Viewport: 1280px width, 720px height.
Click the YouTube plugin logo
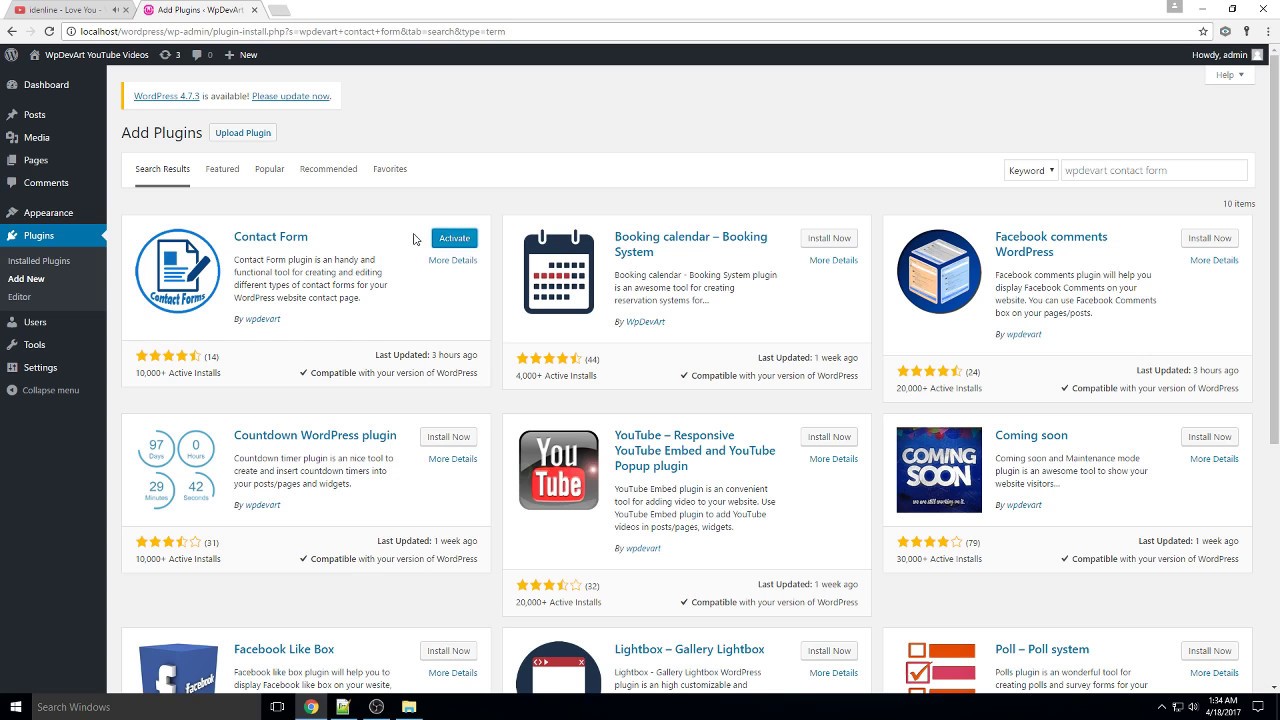559,470
